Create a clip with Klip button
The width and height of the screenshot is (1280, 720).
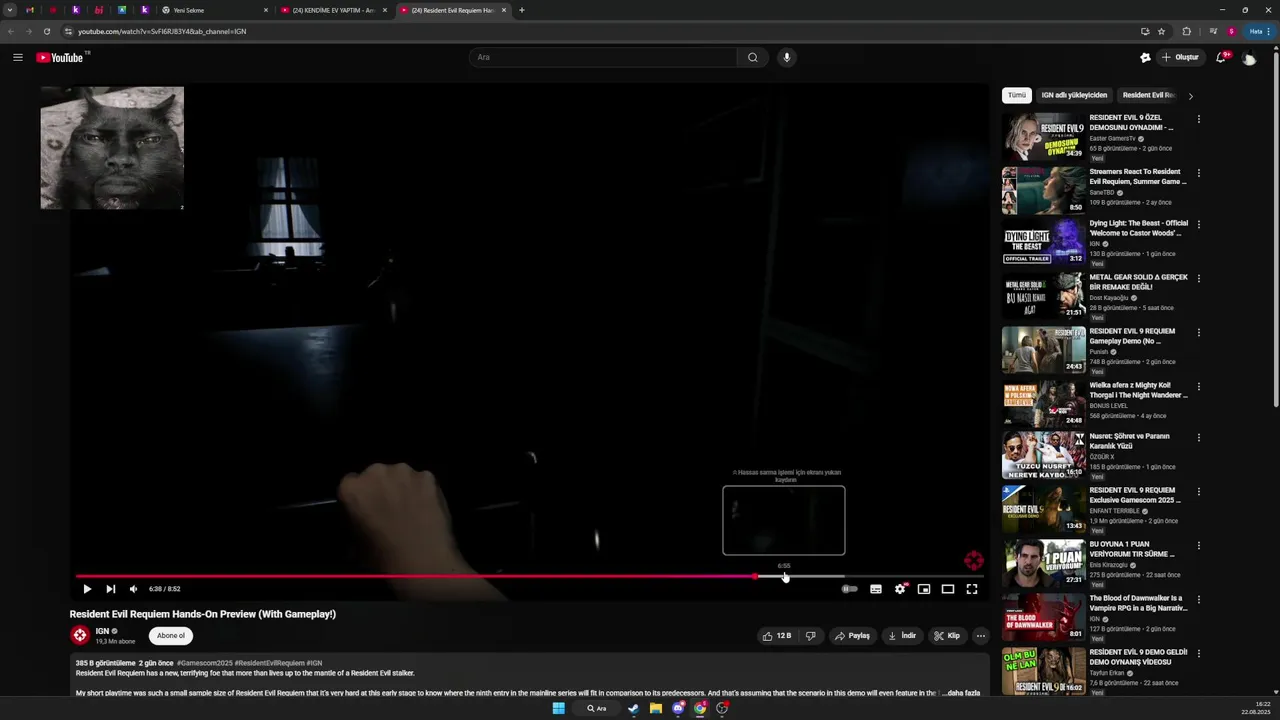point(947,636)
